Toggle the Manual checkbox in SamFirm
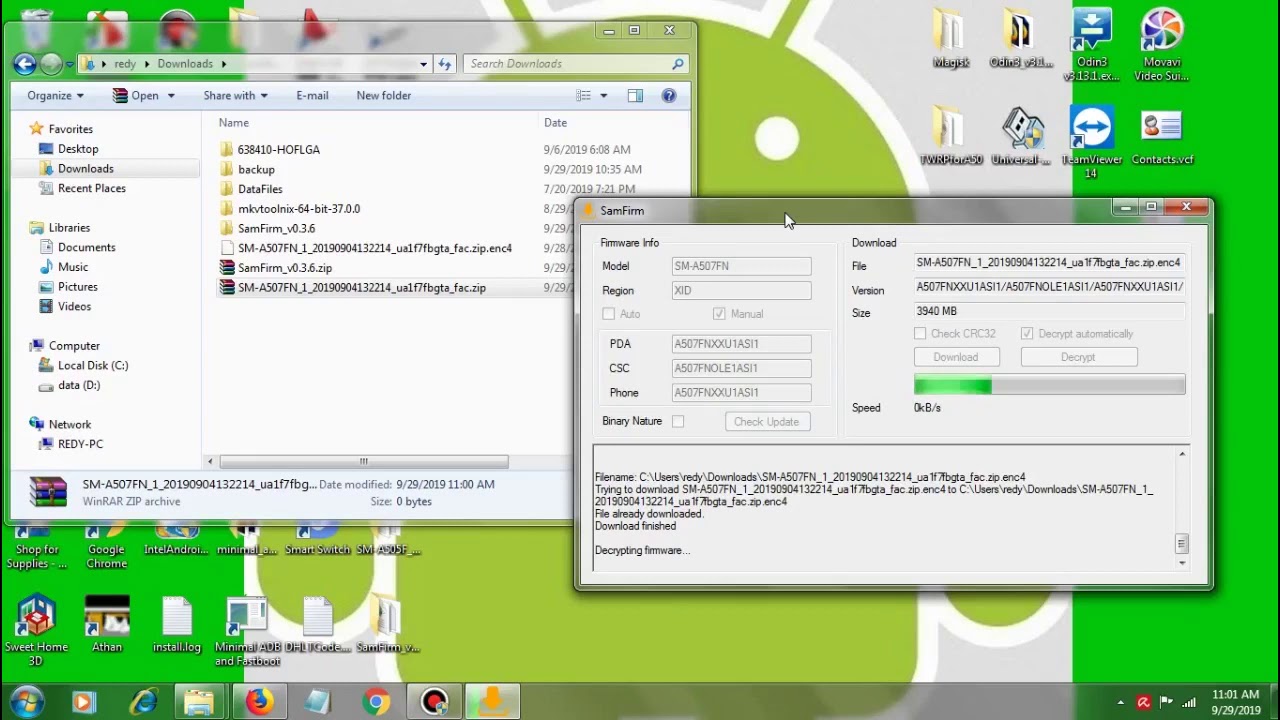 [x=719, y=314]
